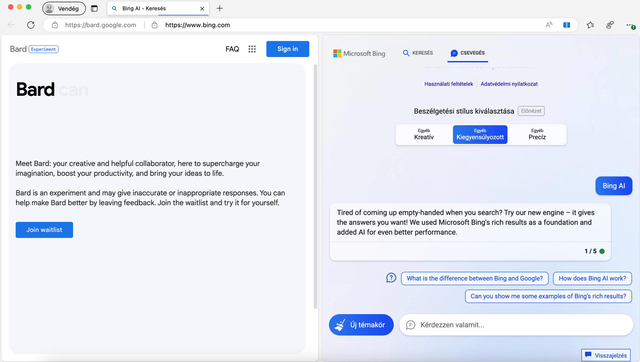Click the Bard page vertical scrollbar
This screenshot has width=640, height=362.
point(315,187)
